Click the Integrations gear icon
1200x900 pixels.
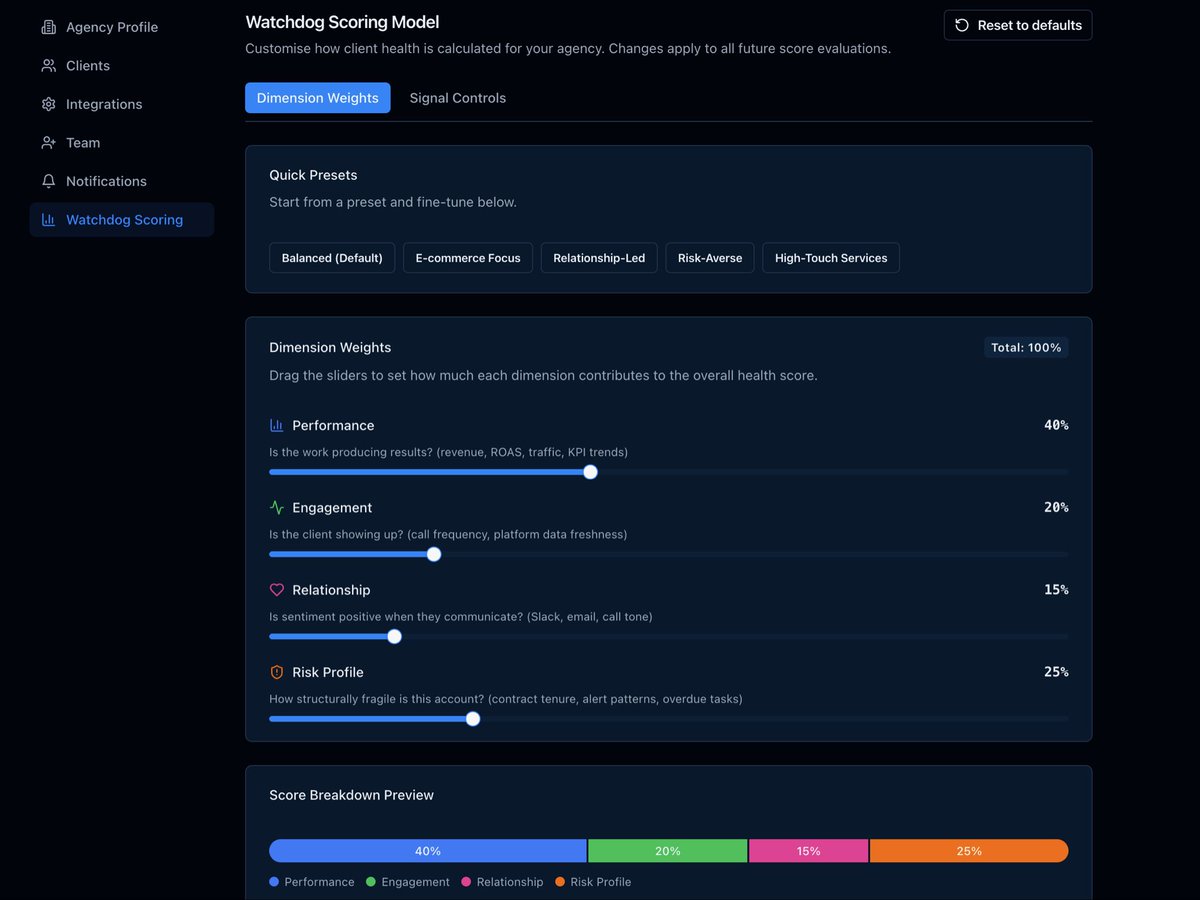[x=48, y=104]
